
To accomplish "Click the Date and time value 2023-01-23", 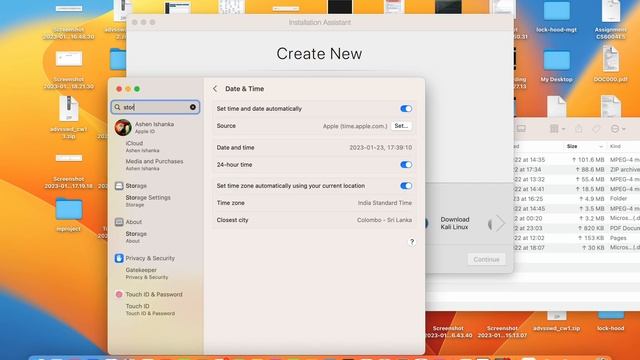I will point(380,147).
